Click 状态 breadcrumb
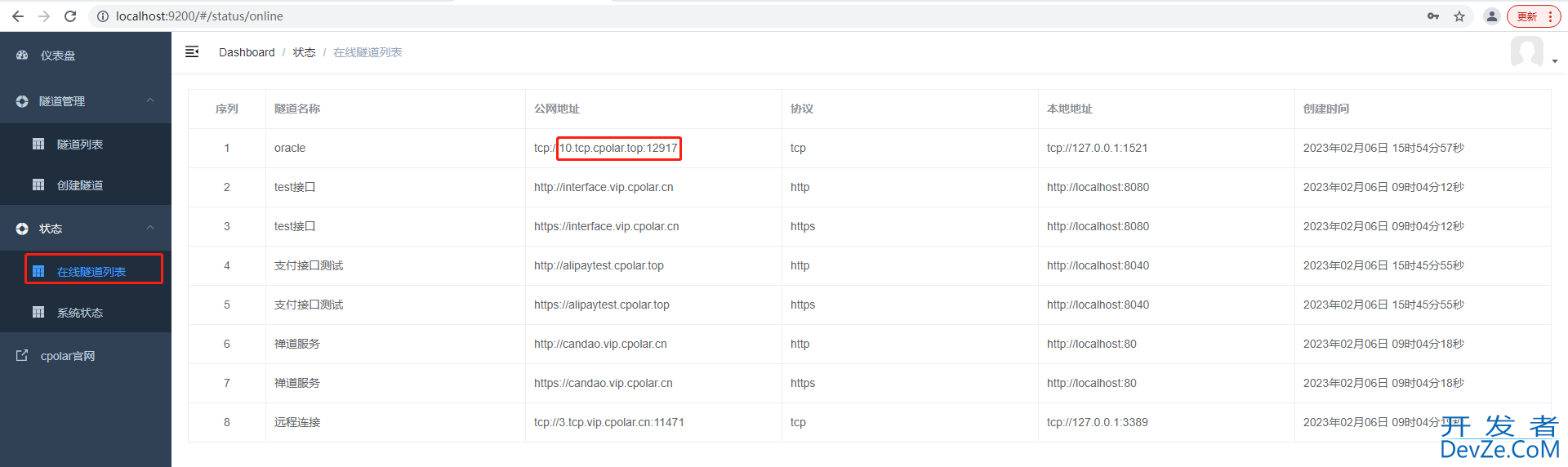Screen dimensions: 1568x467 (304, 52)
